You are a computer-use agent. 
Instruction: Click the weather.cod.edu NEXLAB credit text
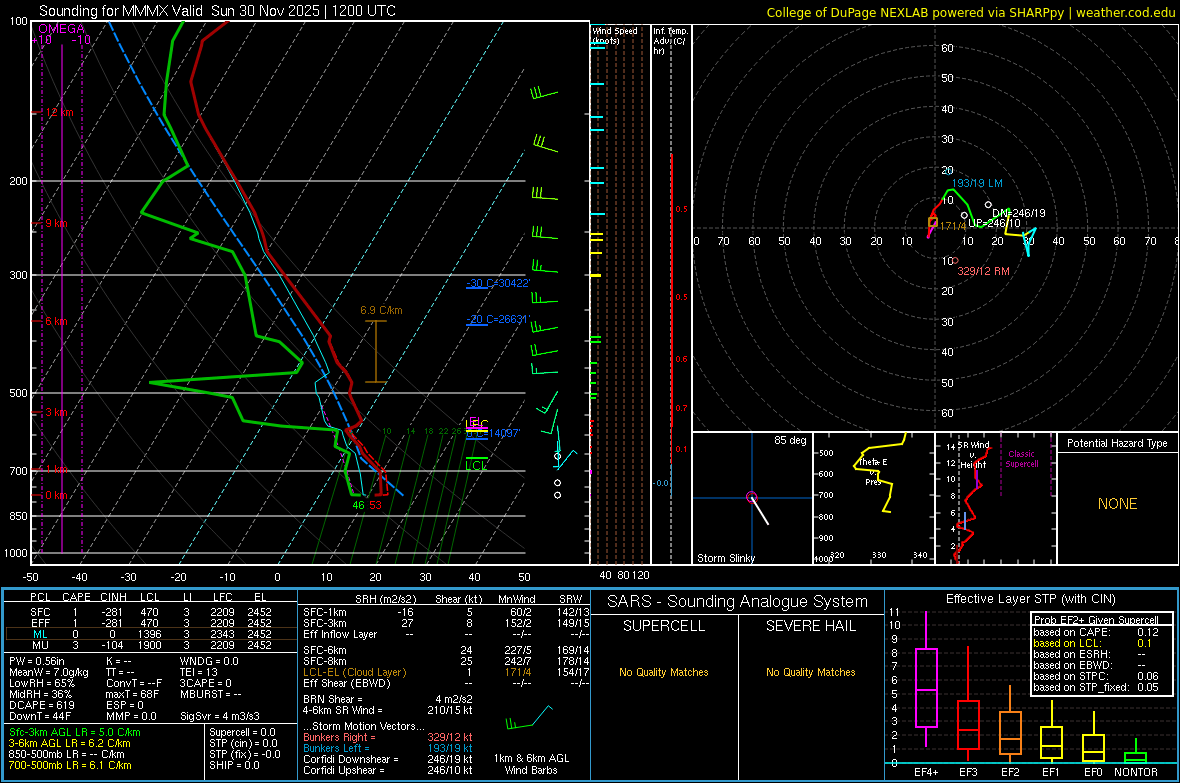click(971, 12)
